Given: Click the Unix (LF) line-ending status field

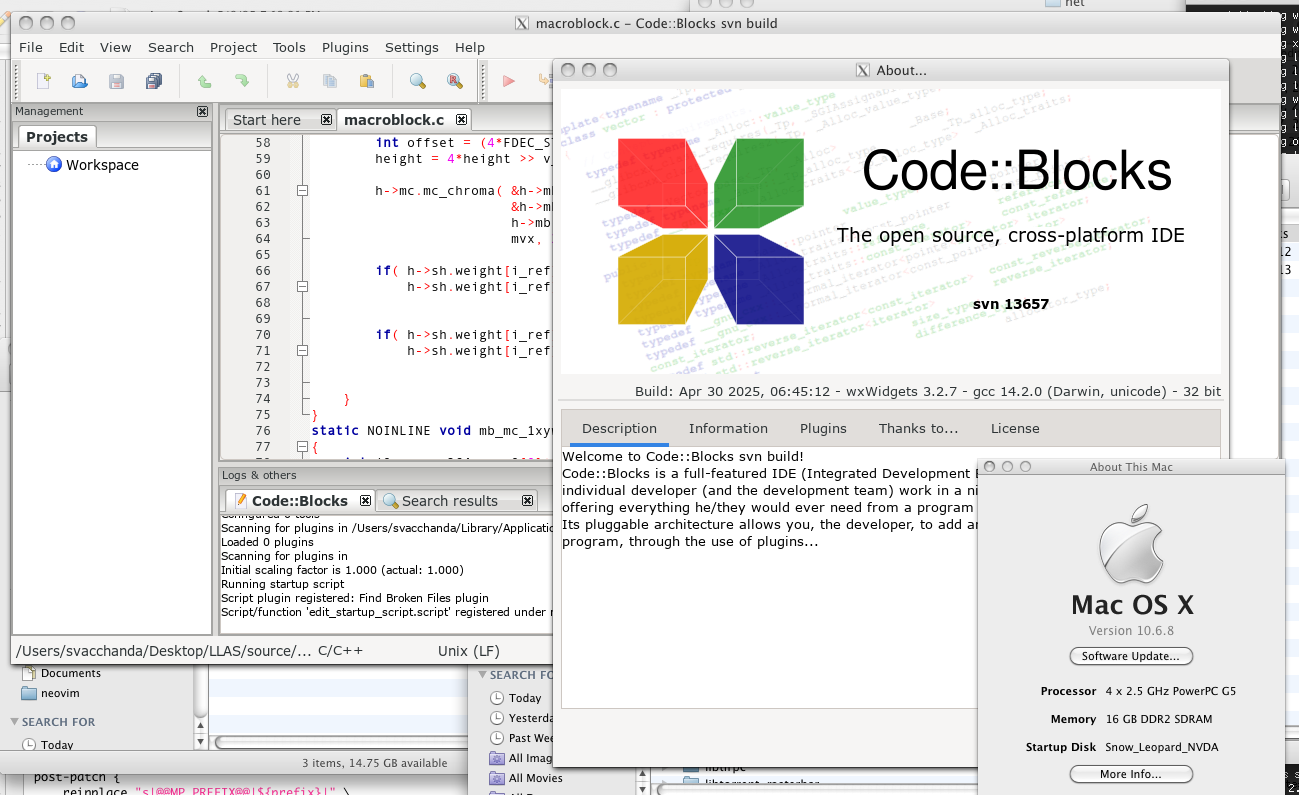Looking at the screenshot, I should point(468,651).
